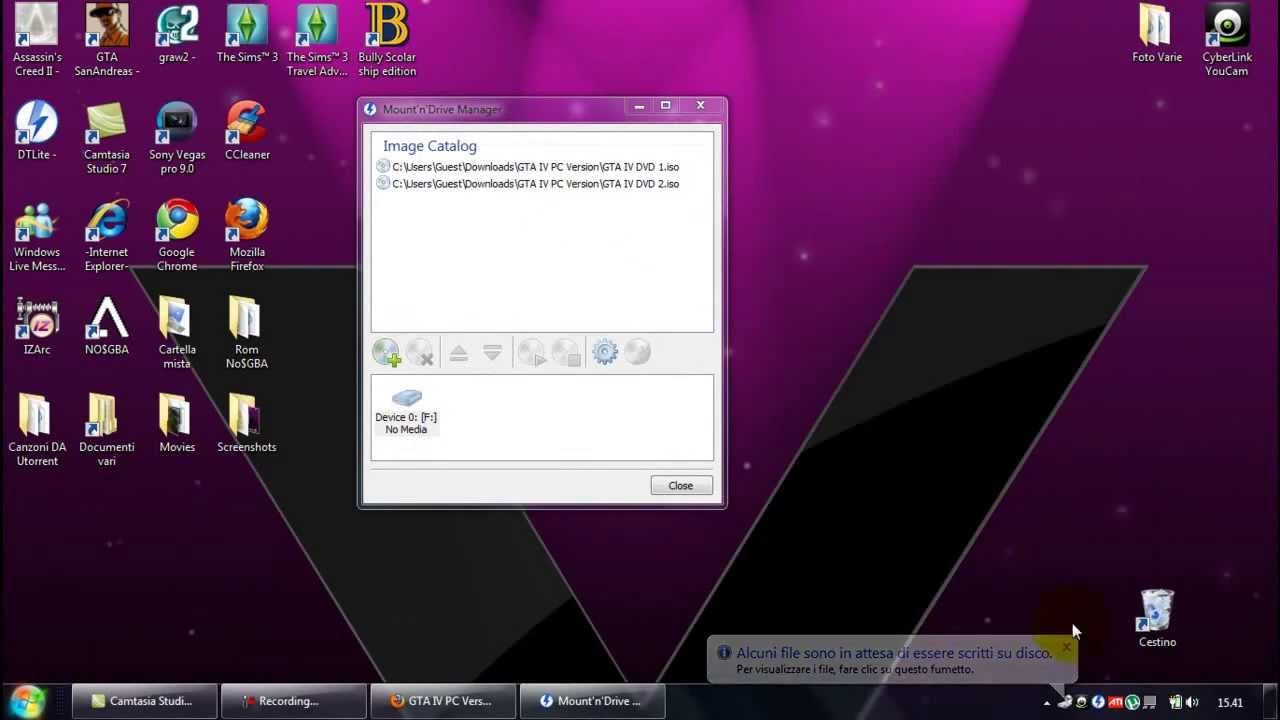
Task: Open Assassin's Creed II desktop shortcut
Action: (x=37, y=40)
